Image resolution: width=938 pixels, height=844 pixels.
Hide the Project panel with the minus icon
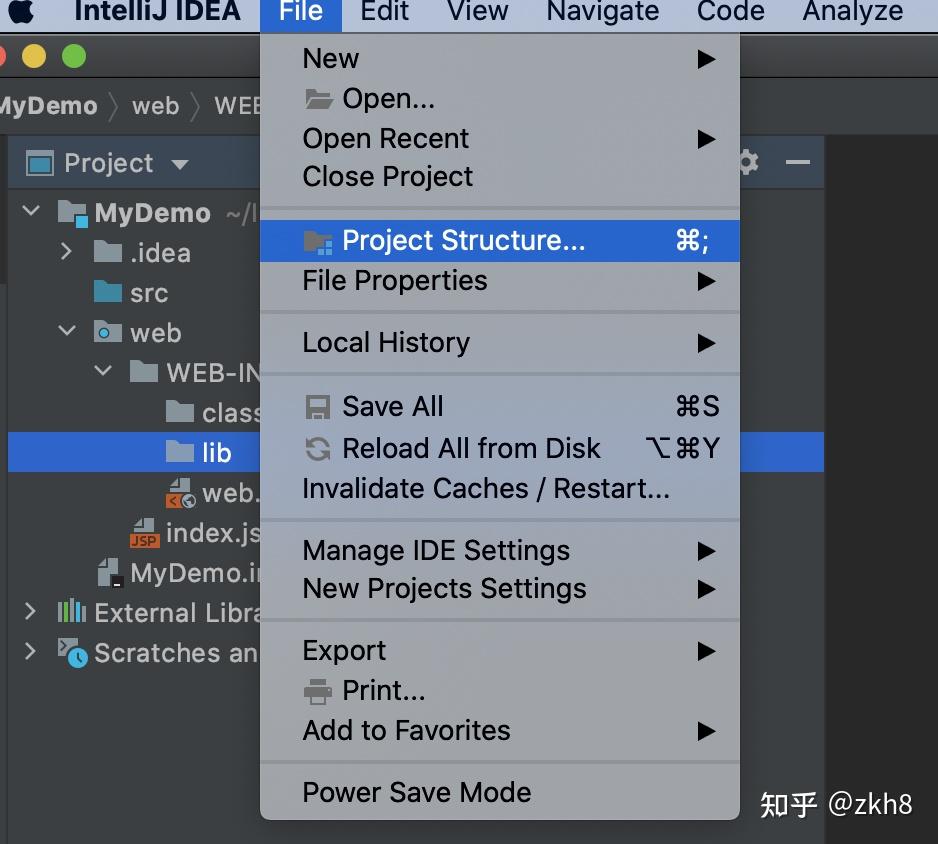pyautogui.click(x=797, y=162)
